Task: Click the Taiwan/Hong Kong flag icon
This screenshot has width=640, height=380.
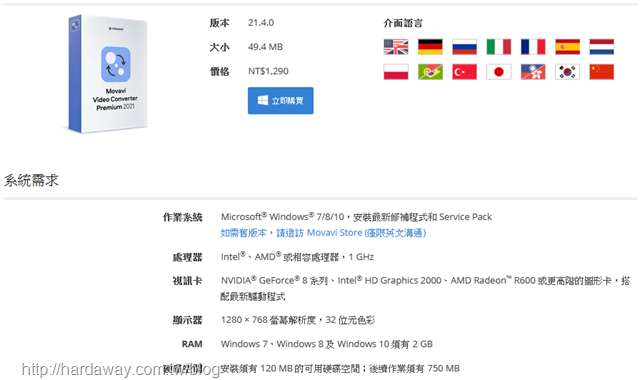Action: (x=533, y=72)
